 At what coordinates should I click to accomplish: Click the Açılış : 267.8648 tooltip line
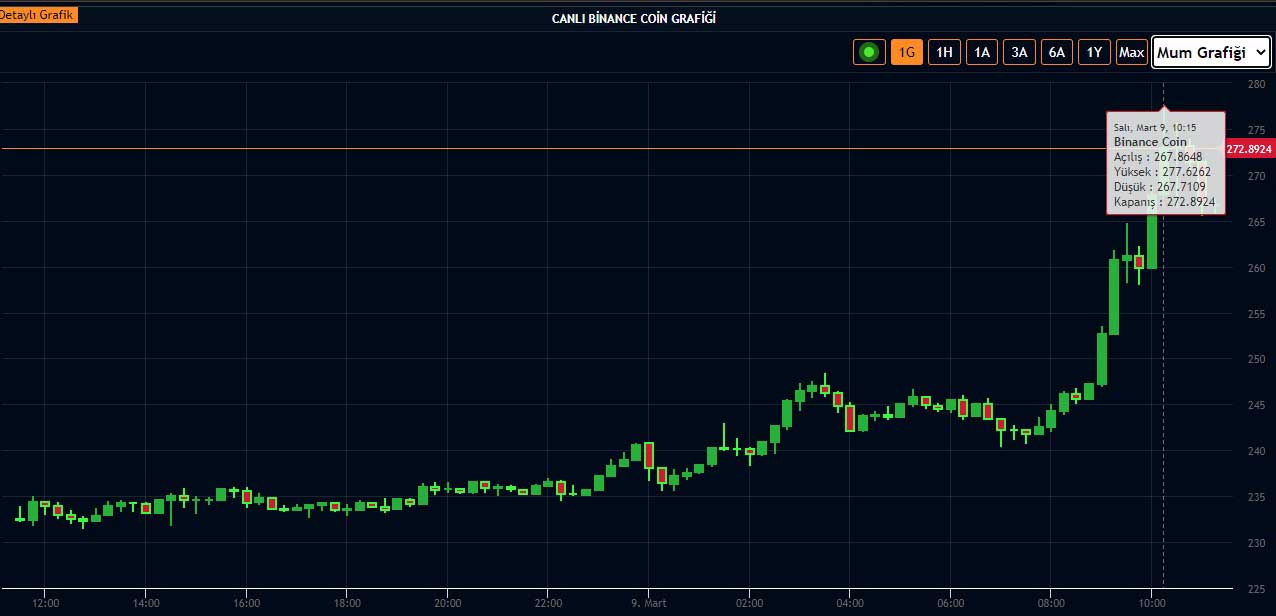pos(1158,157)
